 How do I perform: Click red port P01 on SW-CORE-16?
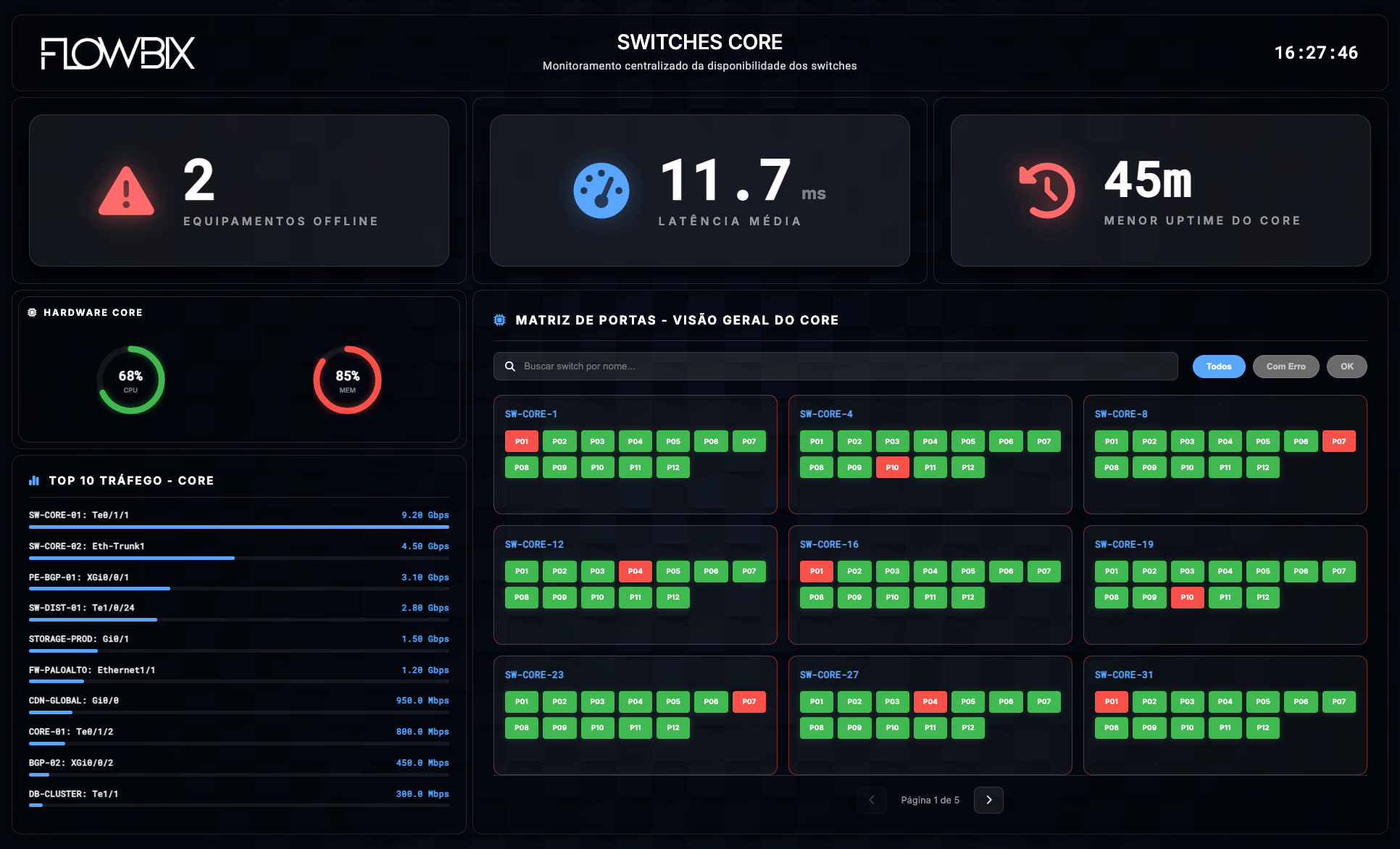[817, 572]
